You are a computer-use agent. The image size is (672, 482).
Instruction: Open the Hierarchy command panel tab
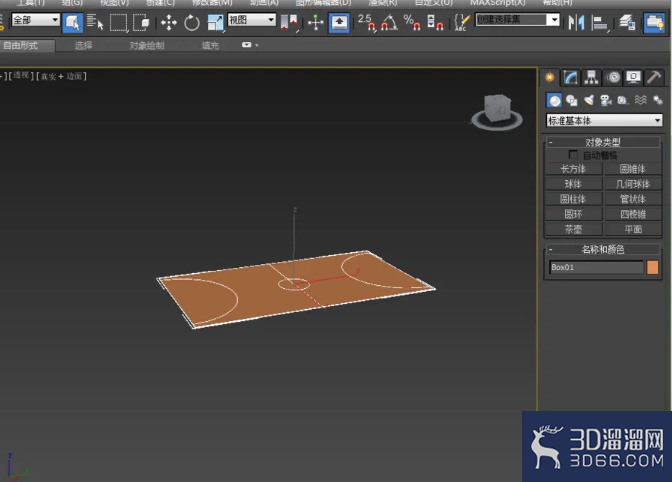click(591, 78)
